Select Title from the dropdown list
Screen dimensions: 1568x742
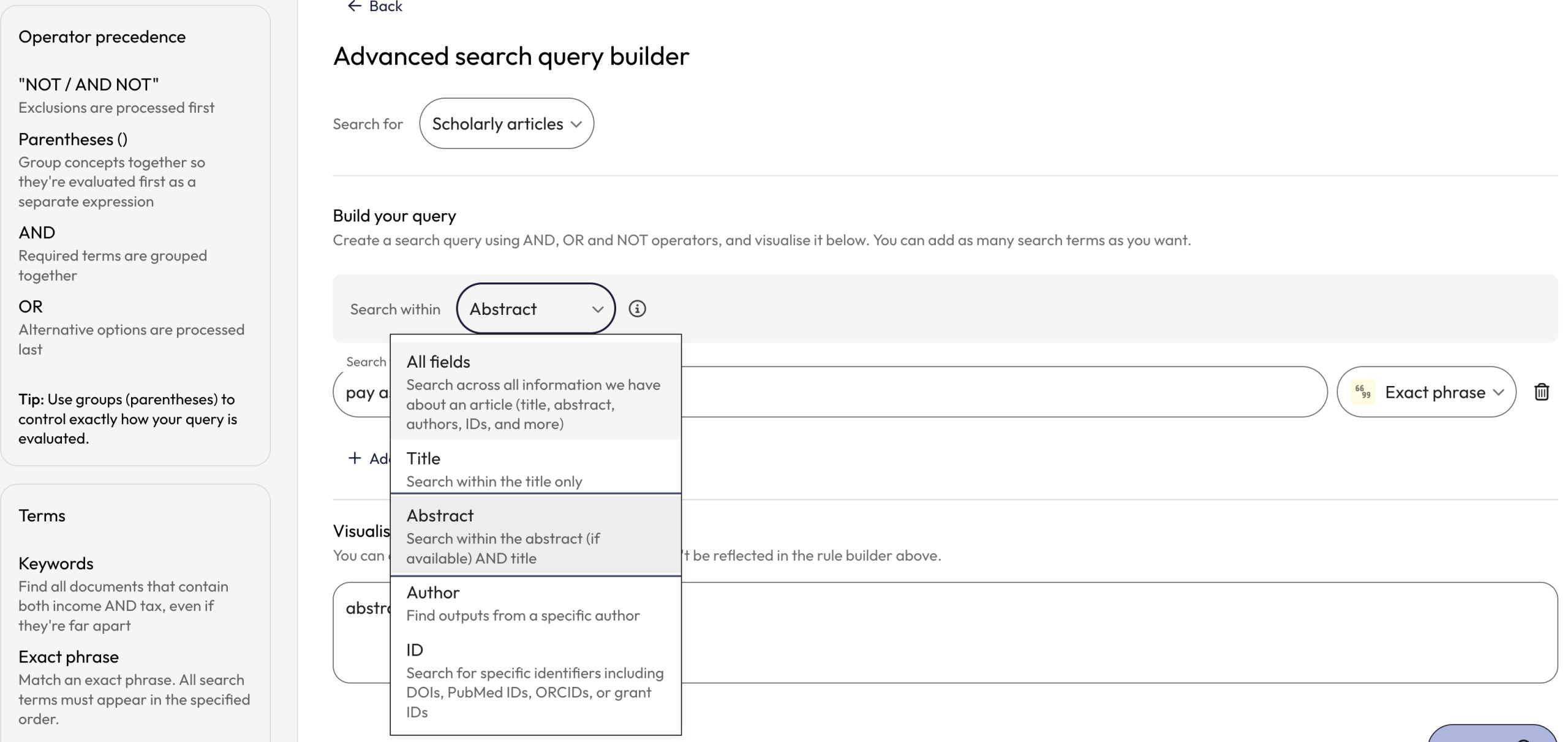pos(535,468)
